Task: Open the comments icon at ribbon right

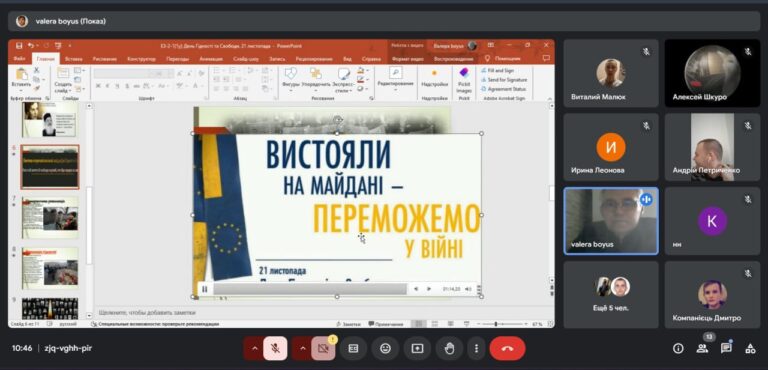Action: click(546, 58)
